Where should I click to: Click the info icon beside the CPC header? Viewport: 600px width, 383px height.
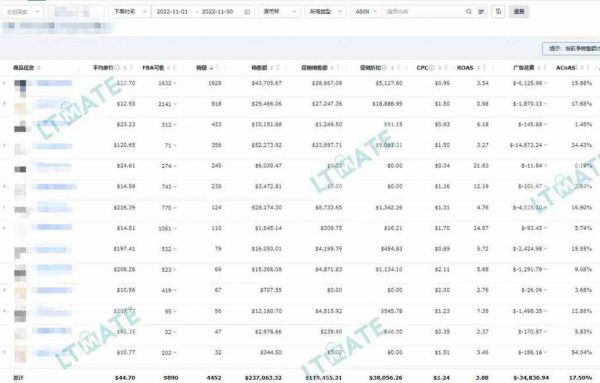coord(432,68)
